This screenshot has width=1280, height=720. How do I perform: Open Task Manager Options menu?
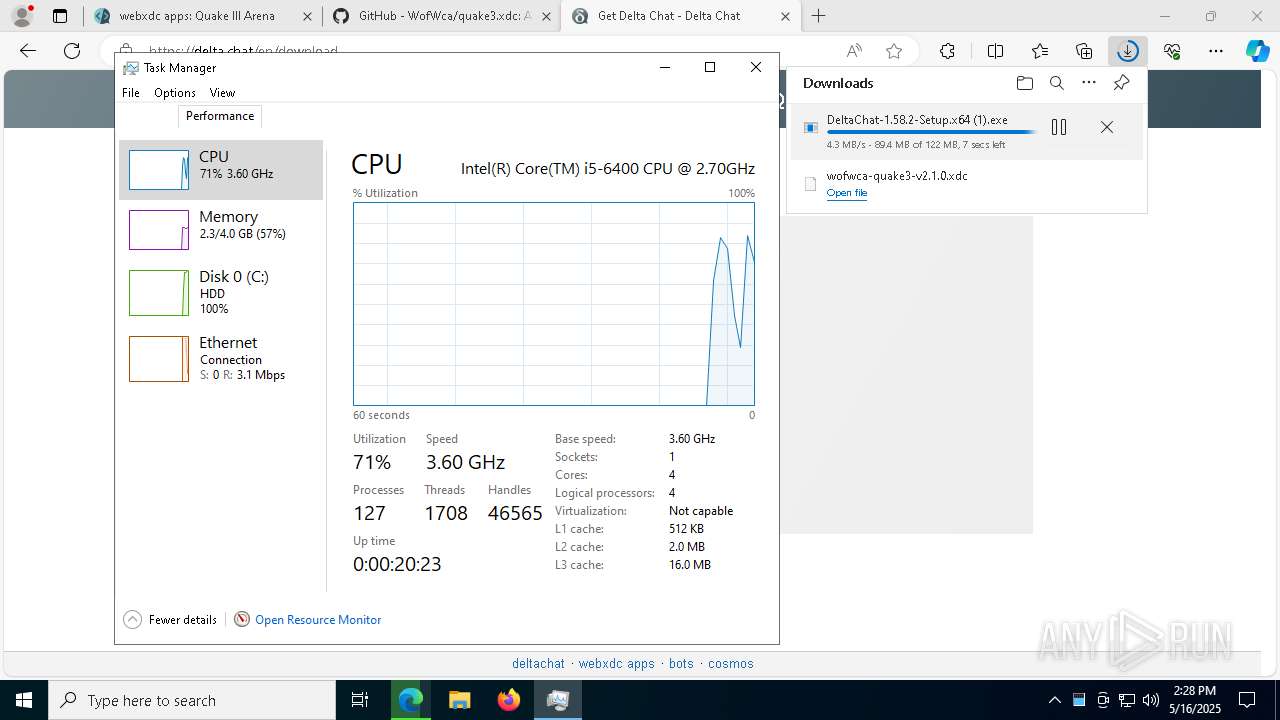(175, 93)
